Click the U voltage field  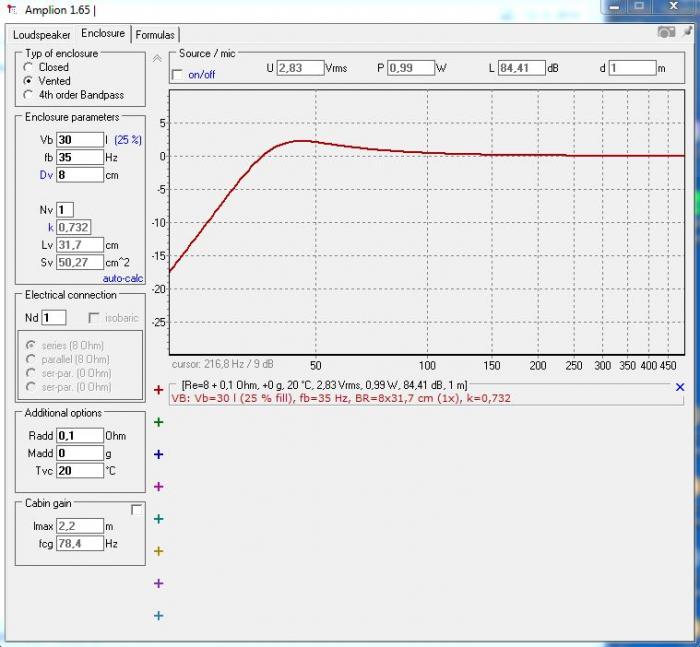pyautogui.click(x=300, y=68)
